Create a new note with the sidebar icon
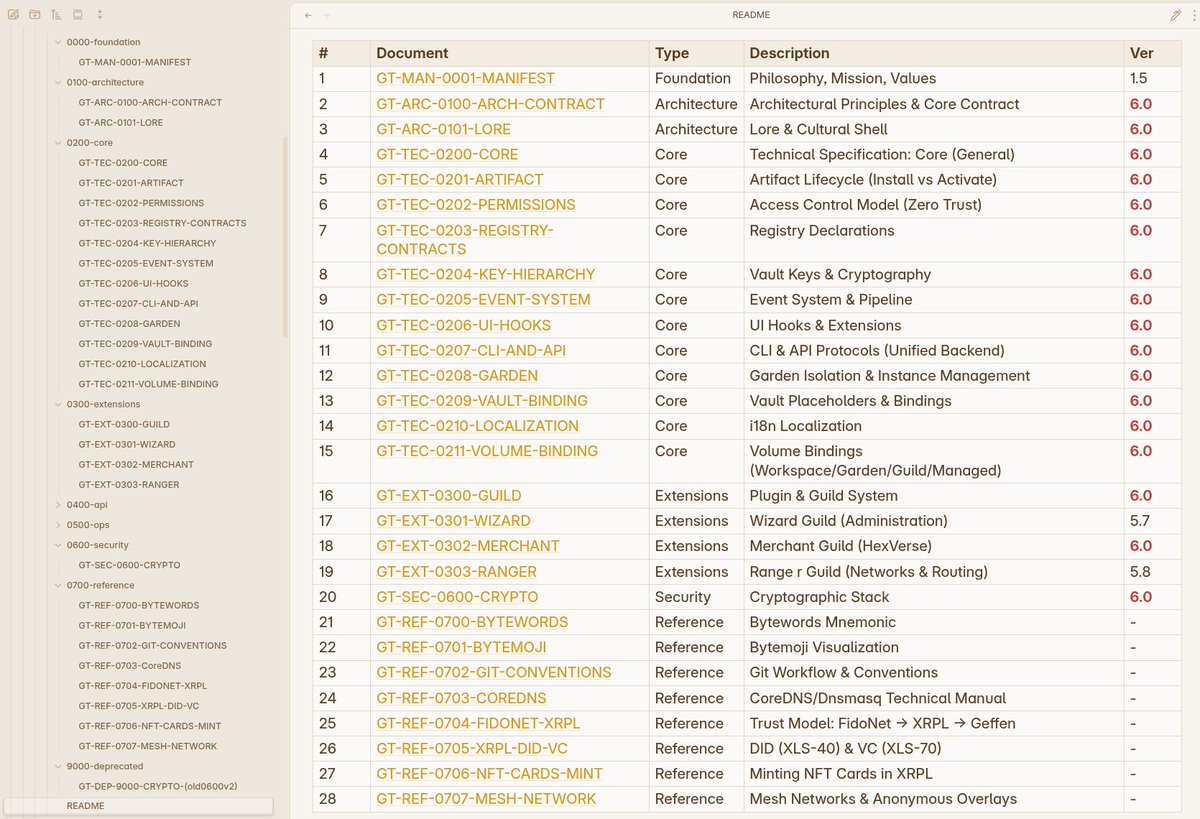The width and height of the screenshot is (1200, 819). [x=13, y=15]
